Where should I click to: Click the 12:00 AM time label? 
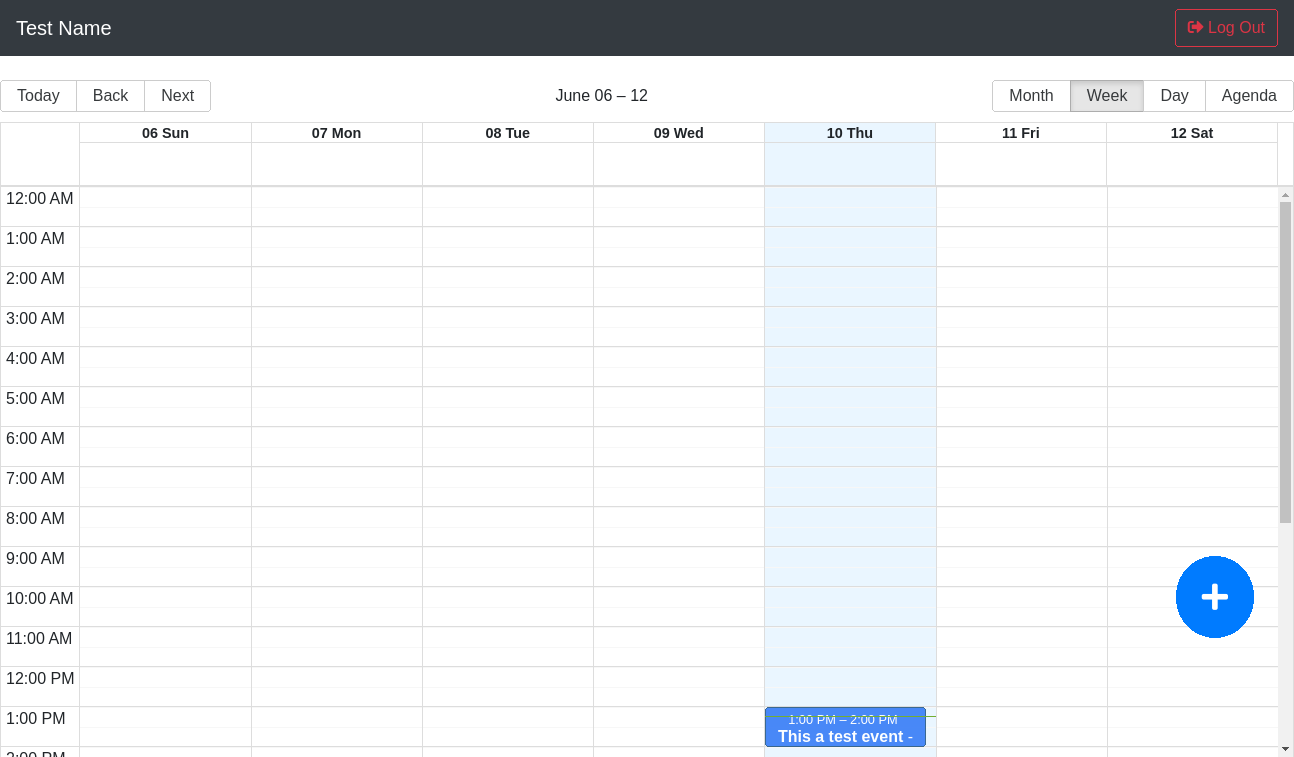[x=40, y=198]
